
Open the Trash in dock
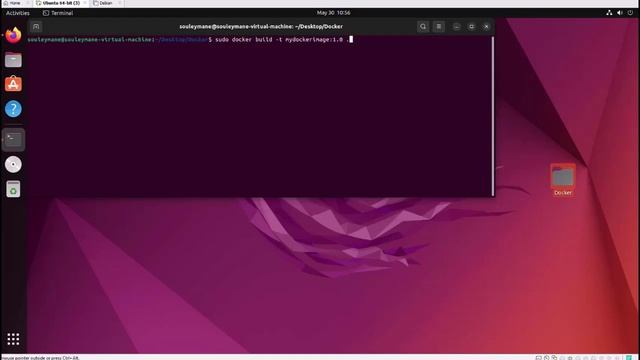[x=13, y=189]
